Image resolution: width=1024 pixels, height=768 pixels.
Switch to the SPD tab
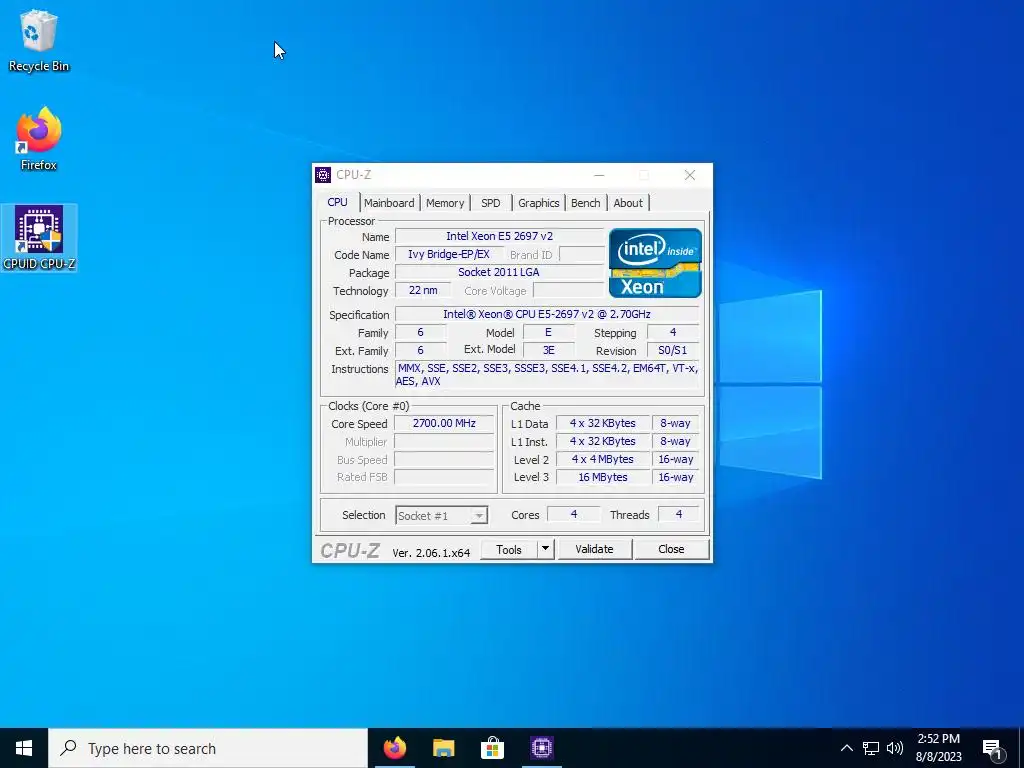[x=490, y=203]
